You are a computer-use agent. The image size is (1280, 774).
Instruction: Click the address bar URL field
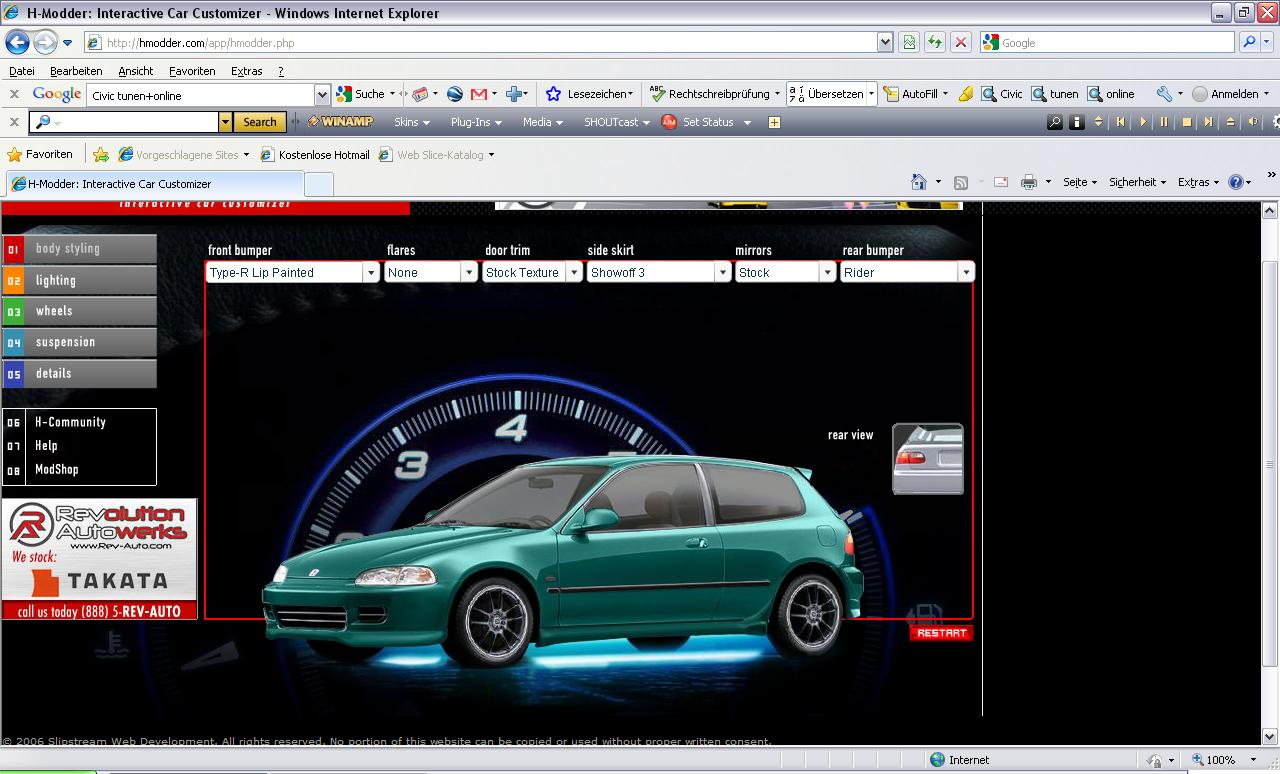pos(480,42)
